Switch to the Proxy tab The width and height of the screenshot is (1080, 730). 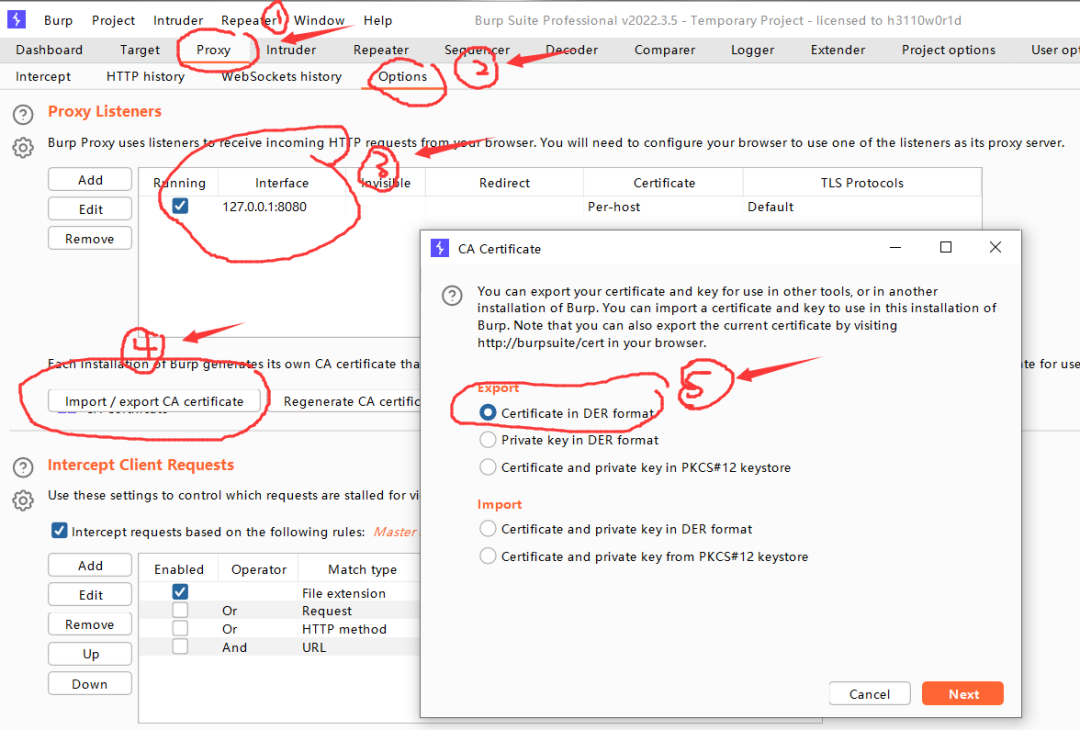tap(213, 50)
